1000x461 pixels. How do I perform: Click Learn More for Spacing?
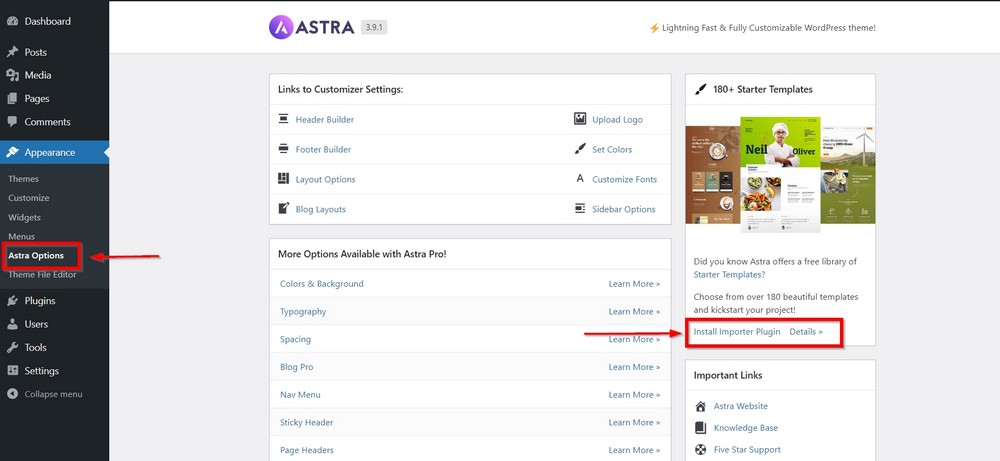[x=635, y=339]
